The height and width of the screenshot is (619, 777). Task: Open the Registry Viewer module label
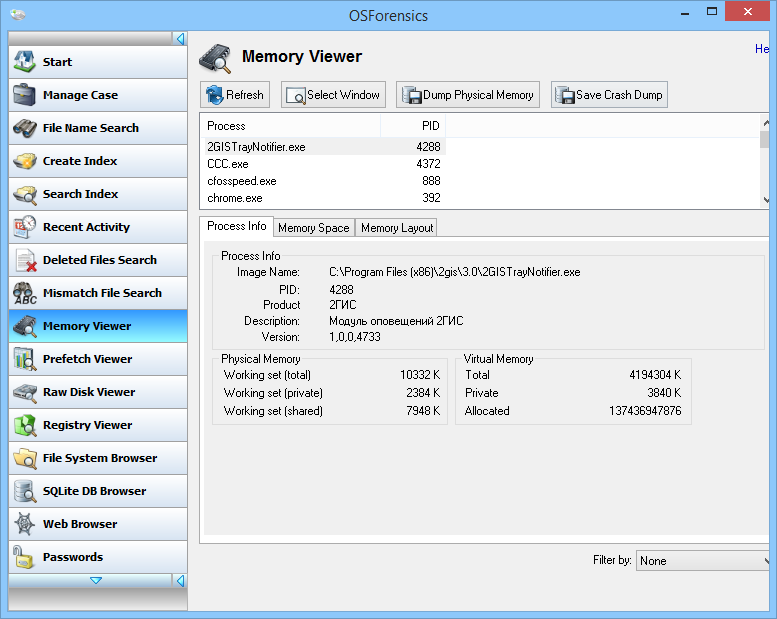(x=87, y=425)
